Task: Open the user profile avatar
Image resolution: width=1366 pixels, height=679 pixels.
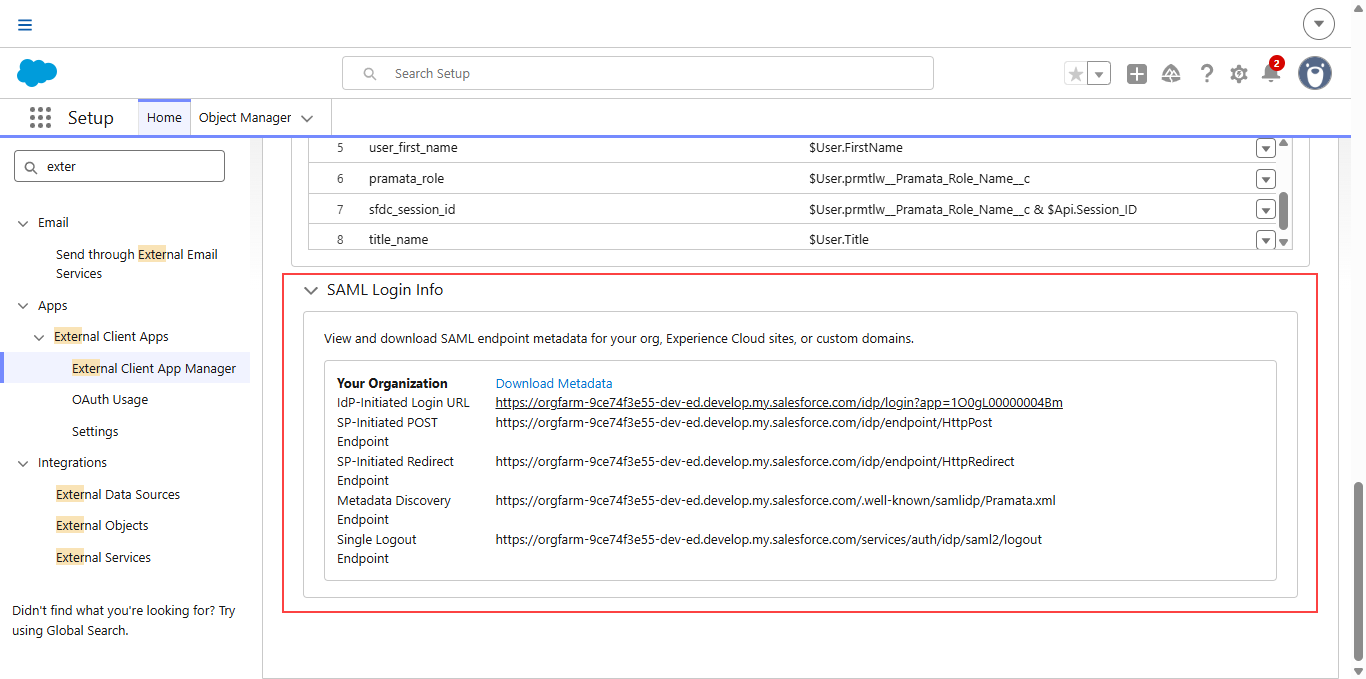Action: point(1315,73)
